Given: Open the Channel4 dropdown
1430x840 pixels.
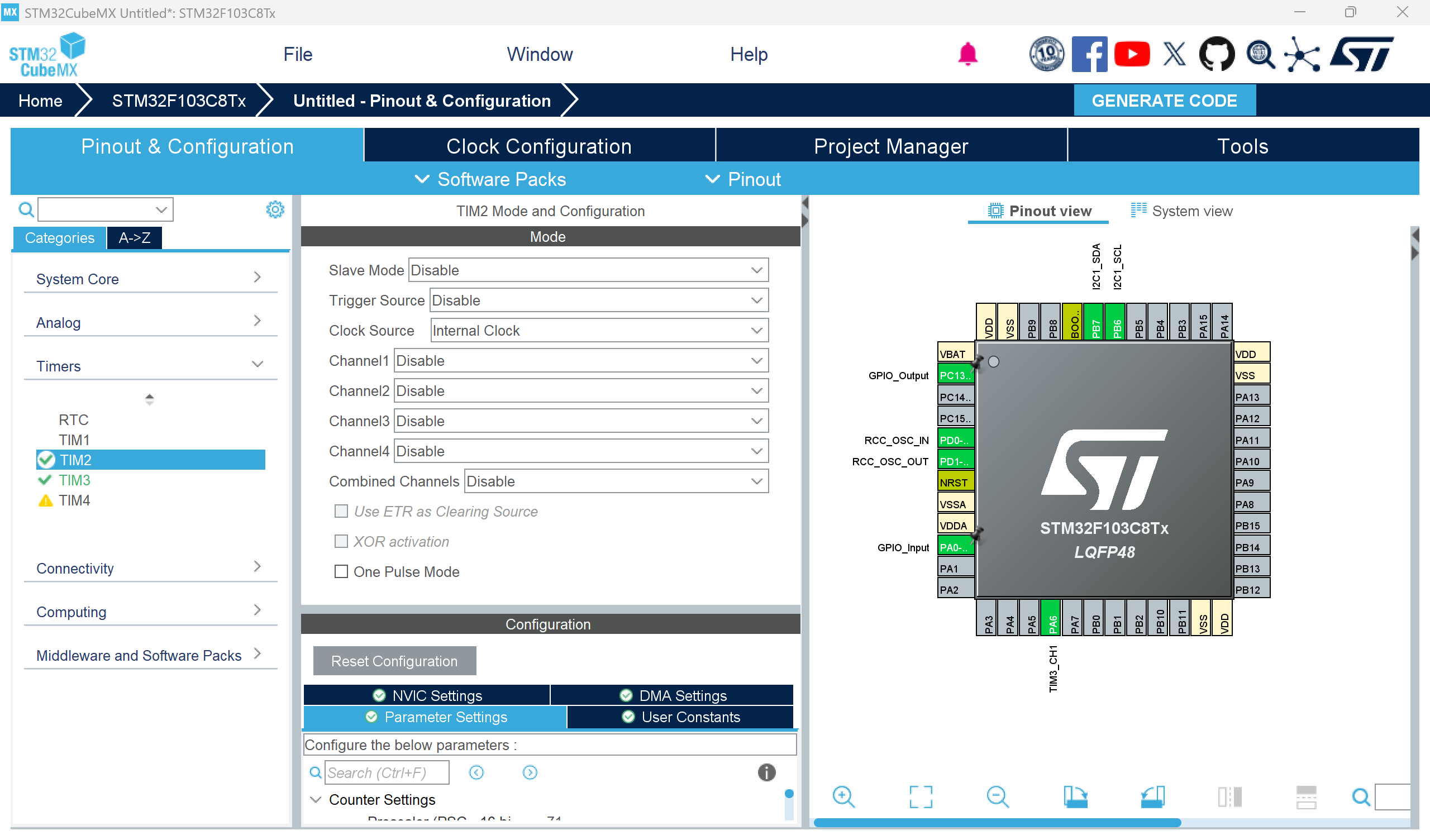Looking at the screenshot, I should click(x=581, y=451).
